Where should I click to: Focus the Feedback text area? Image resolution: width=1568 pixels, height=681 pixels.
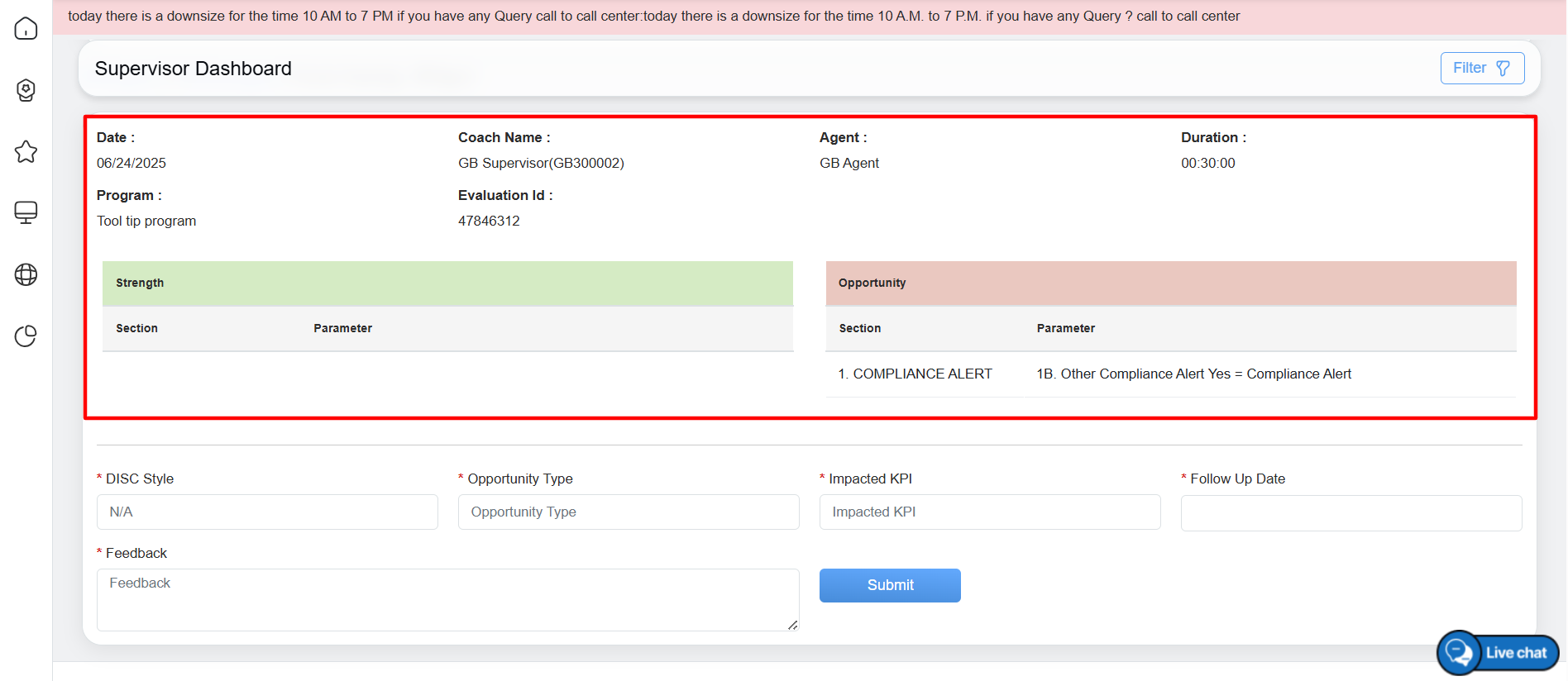click(447, 599)
